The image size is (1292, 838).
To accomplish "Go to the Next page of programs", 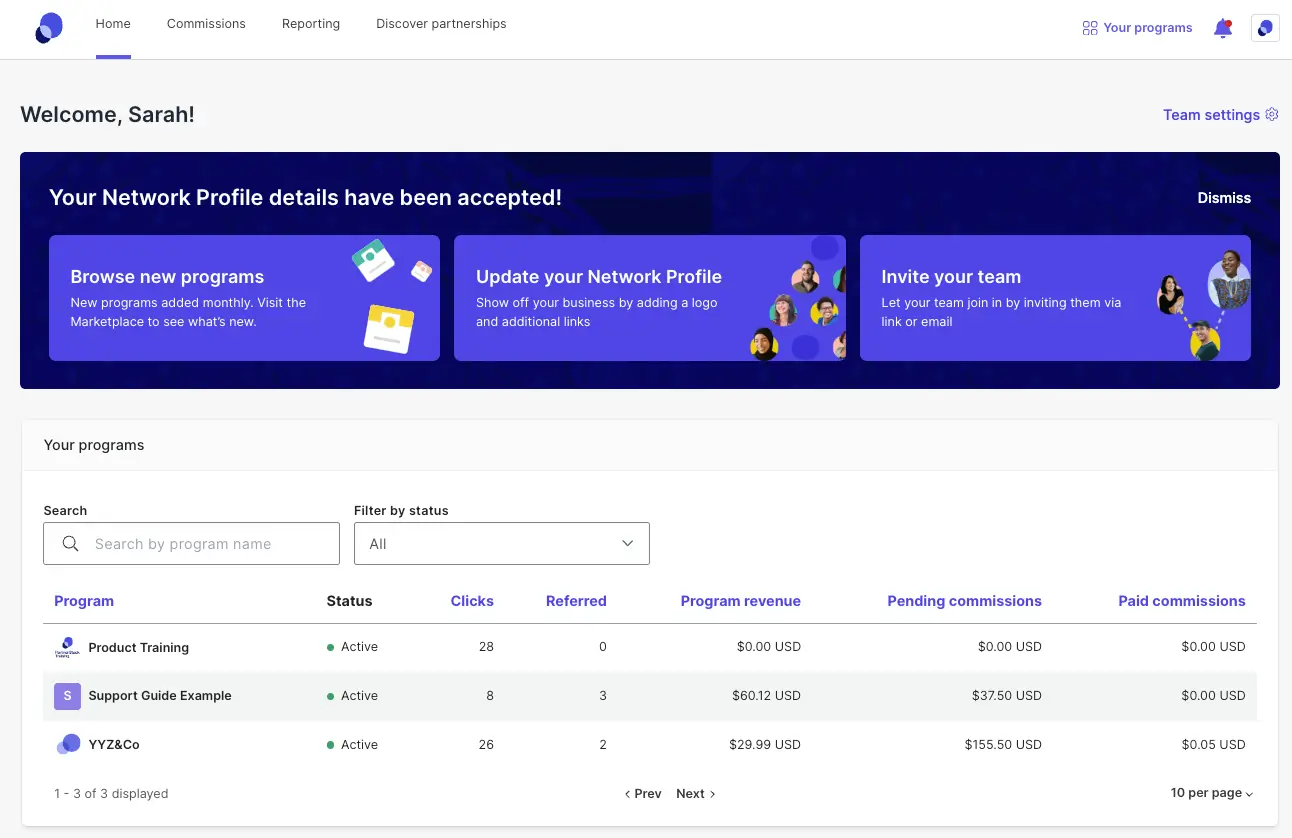I will [696, 793].
